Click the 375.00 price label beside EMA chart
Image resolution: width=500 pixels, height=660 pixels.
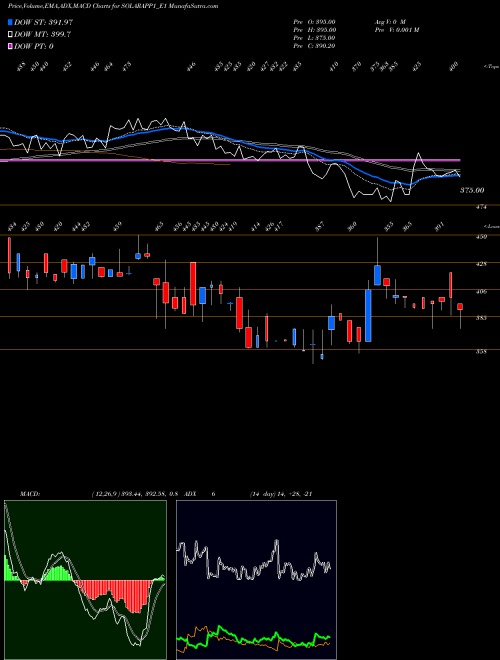point(472,190)
